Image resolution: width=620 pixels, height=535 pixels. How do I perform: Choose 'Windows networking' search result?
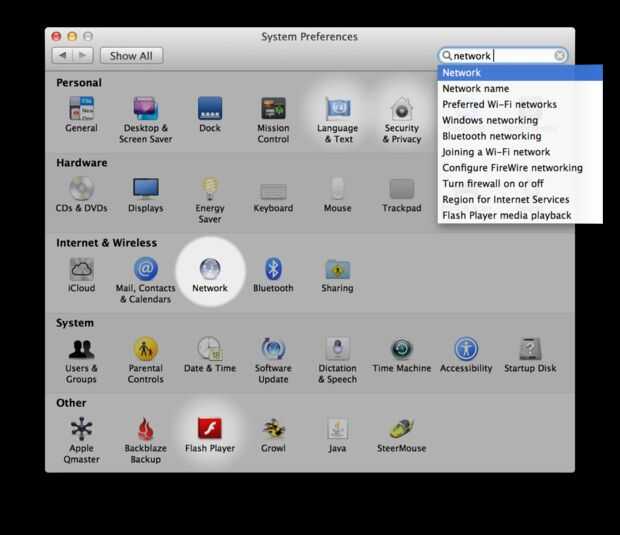[520, 120]
